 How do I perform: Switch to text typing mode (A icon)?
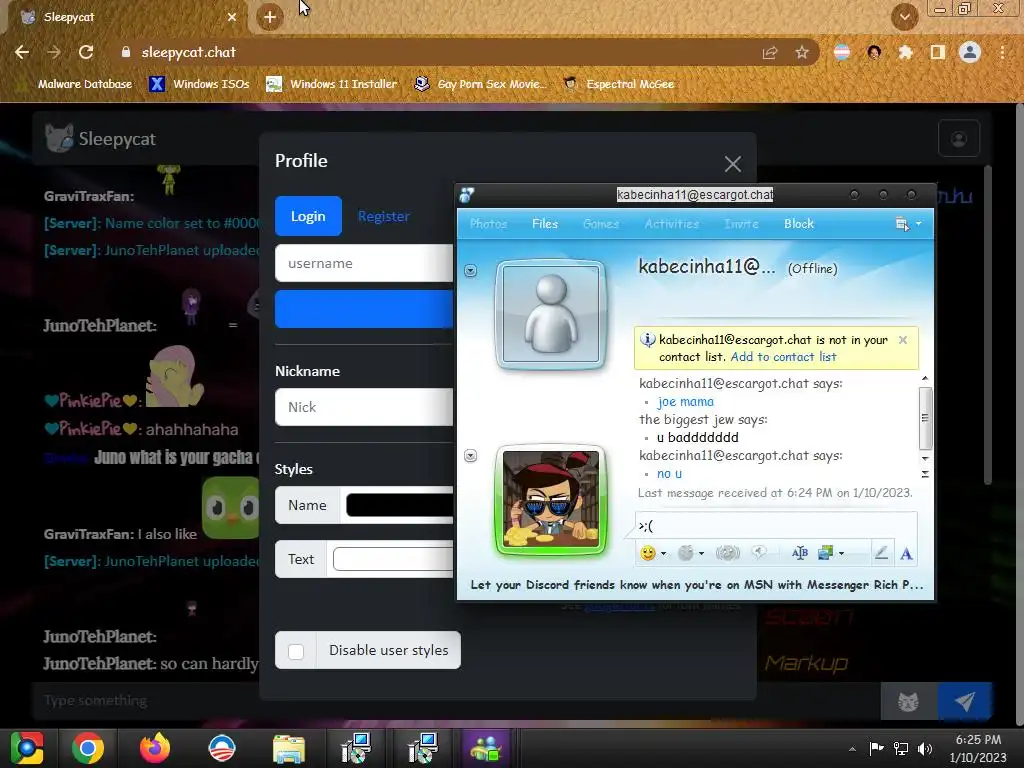click(906, 554)
